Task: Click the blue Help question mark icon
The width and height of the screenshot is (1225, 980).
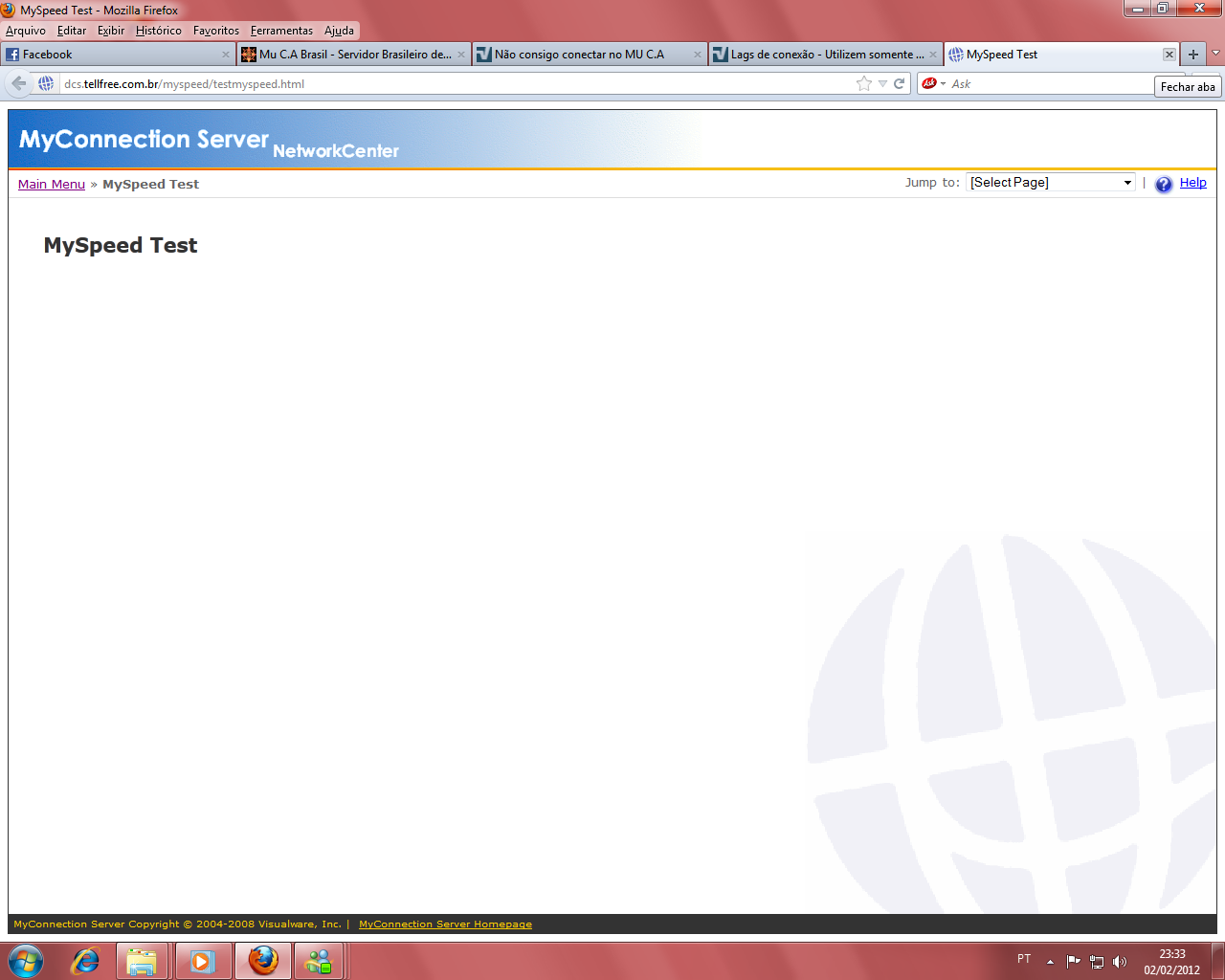Action: (x=1164, y=184)
